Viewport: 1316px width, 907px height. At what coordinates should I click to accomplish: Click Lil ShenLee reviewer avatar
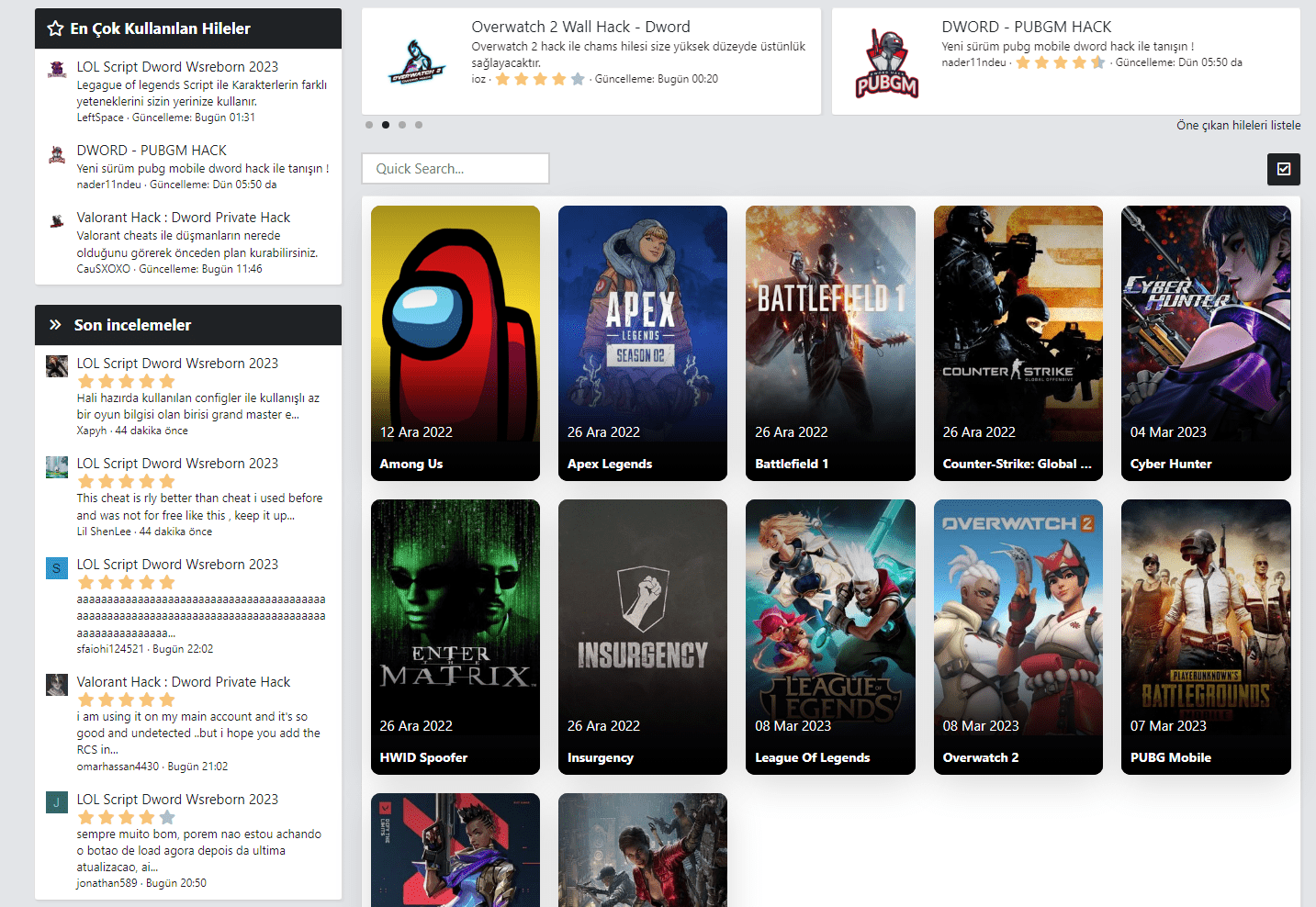tap(57, 466)
